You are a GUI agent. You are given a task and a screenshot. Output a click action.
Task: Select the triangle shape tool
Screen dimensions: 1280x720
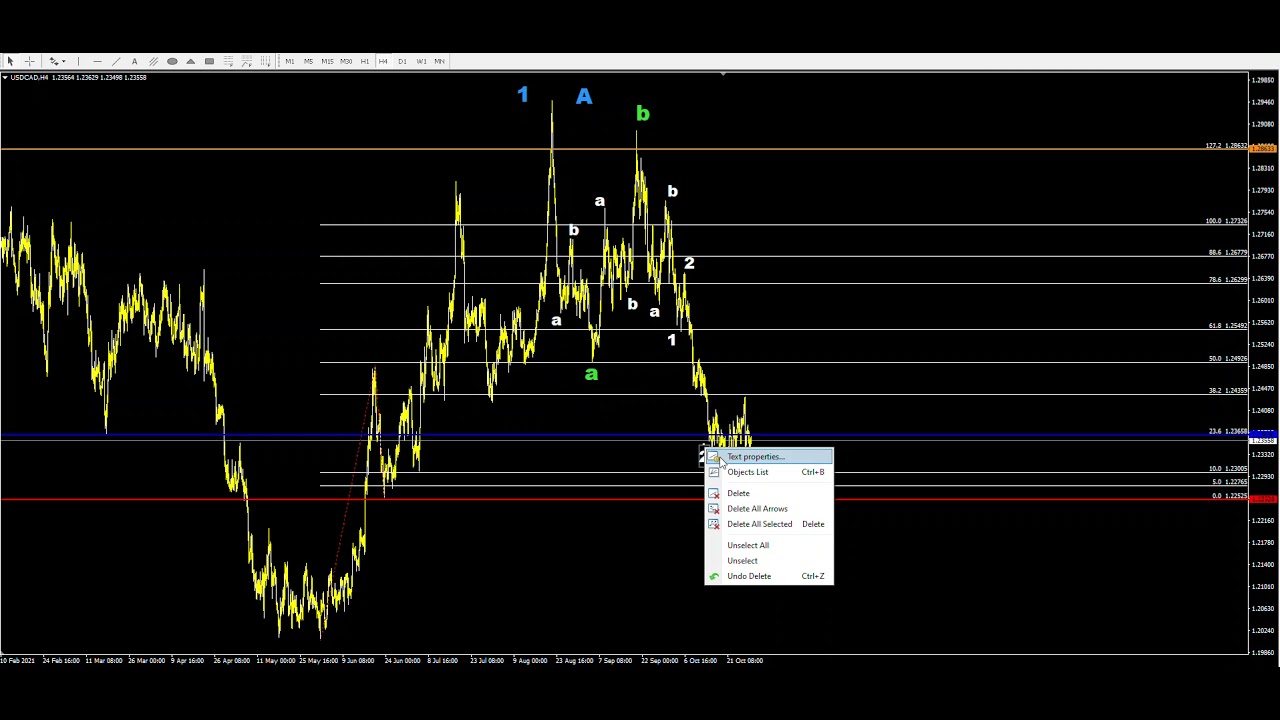(190, 61)
